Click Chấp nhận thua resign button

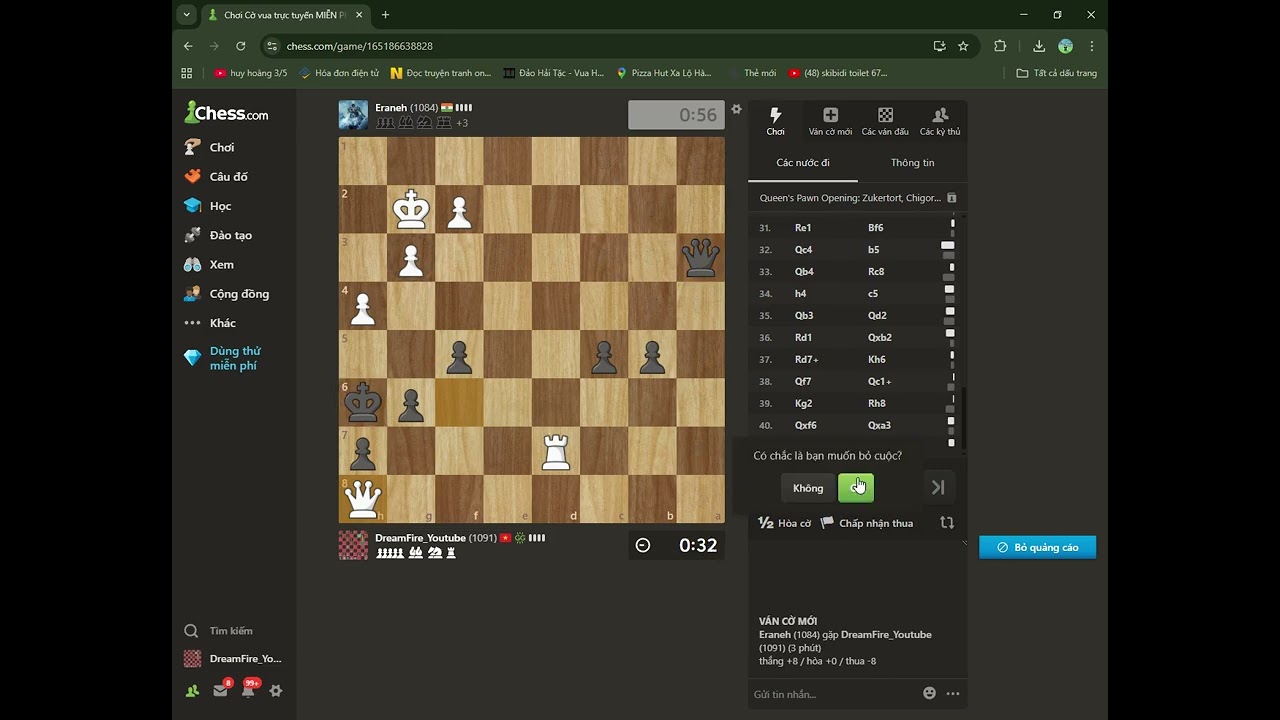click(866, 523)
